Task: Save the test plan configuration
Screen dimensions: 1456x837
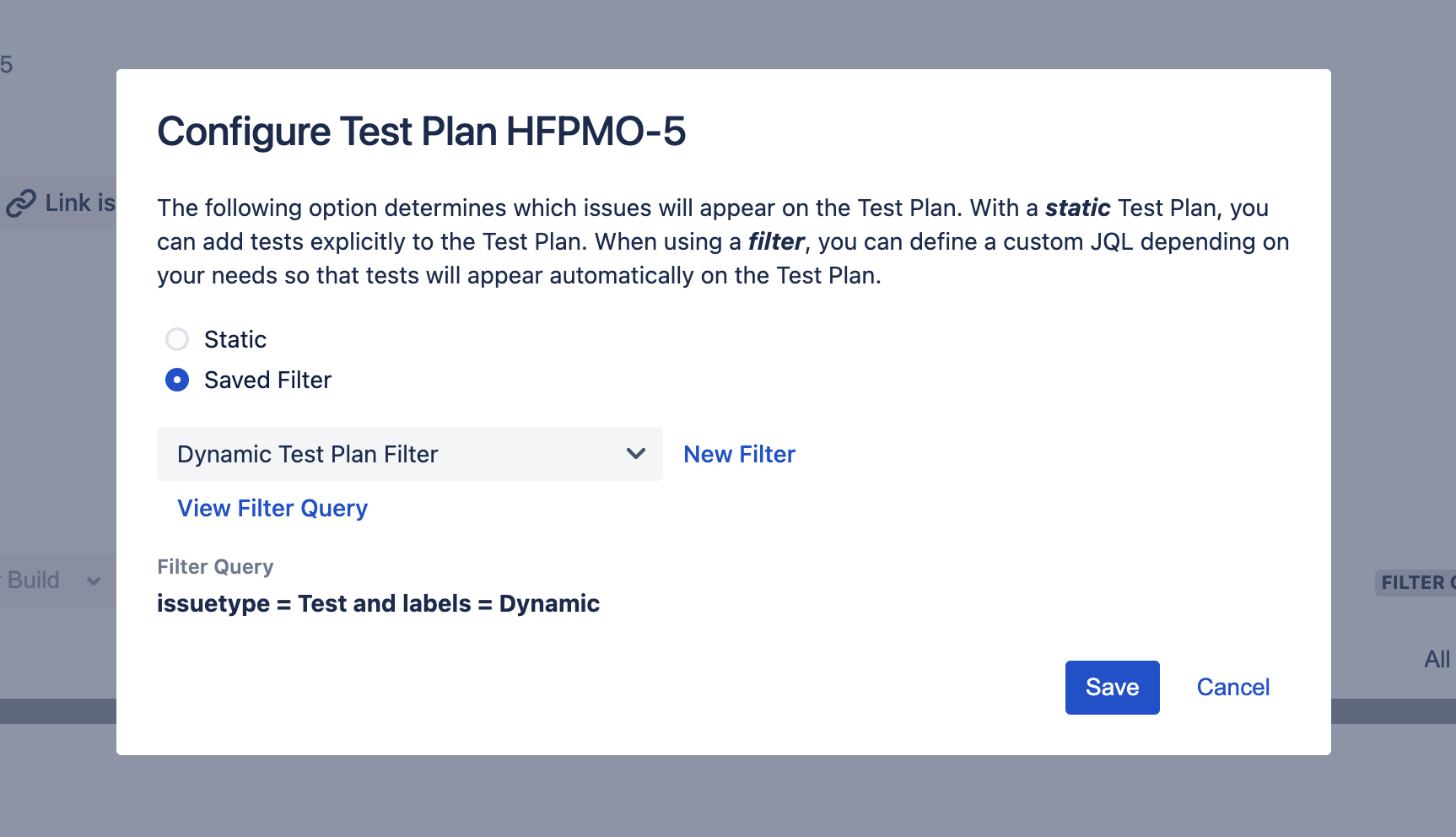Action: click(1112, 688)
